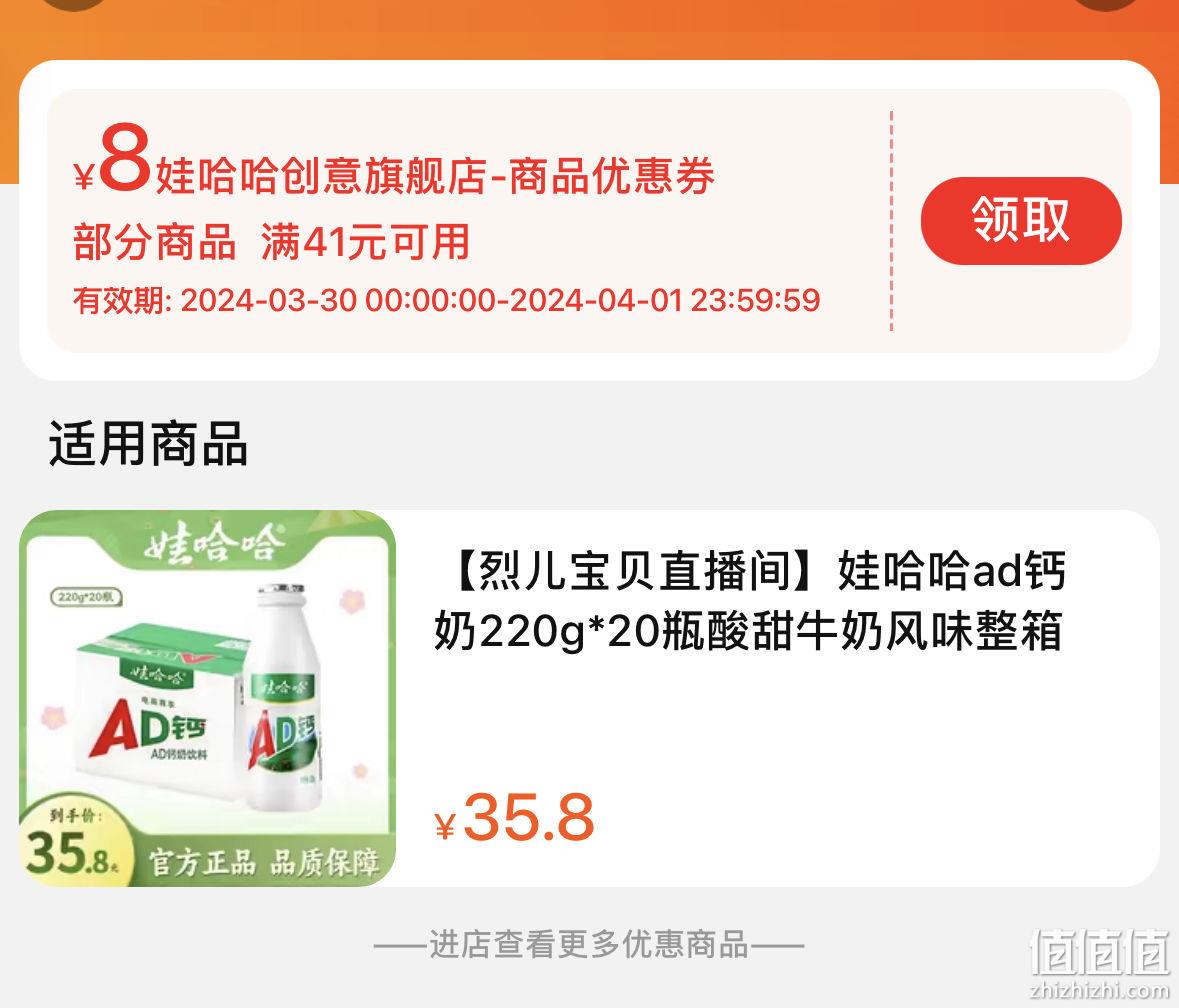Click the white AD钙奶 bottle picture
The height and width of the screenshot is (1008, 1179).
(x=284, y=698)
